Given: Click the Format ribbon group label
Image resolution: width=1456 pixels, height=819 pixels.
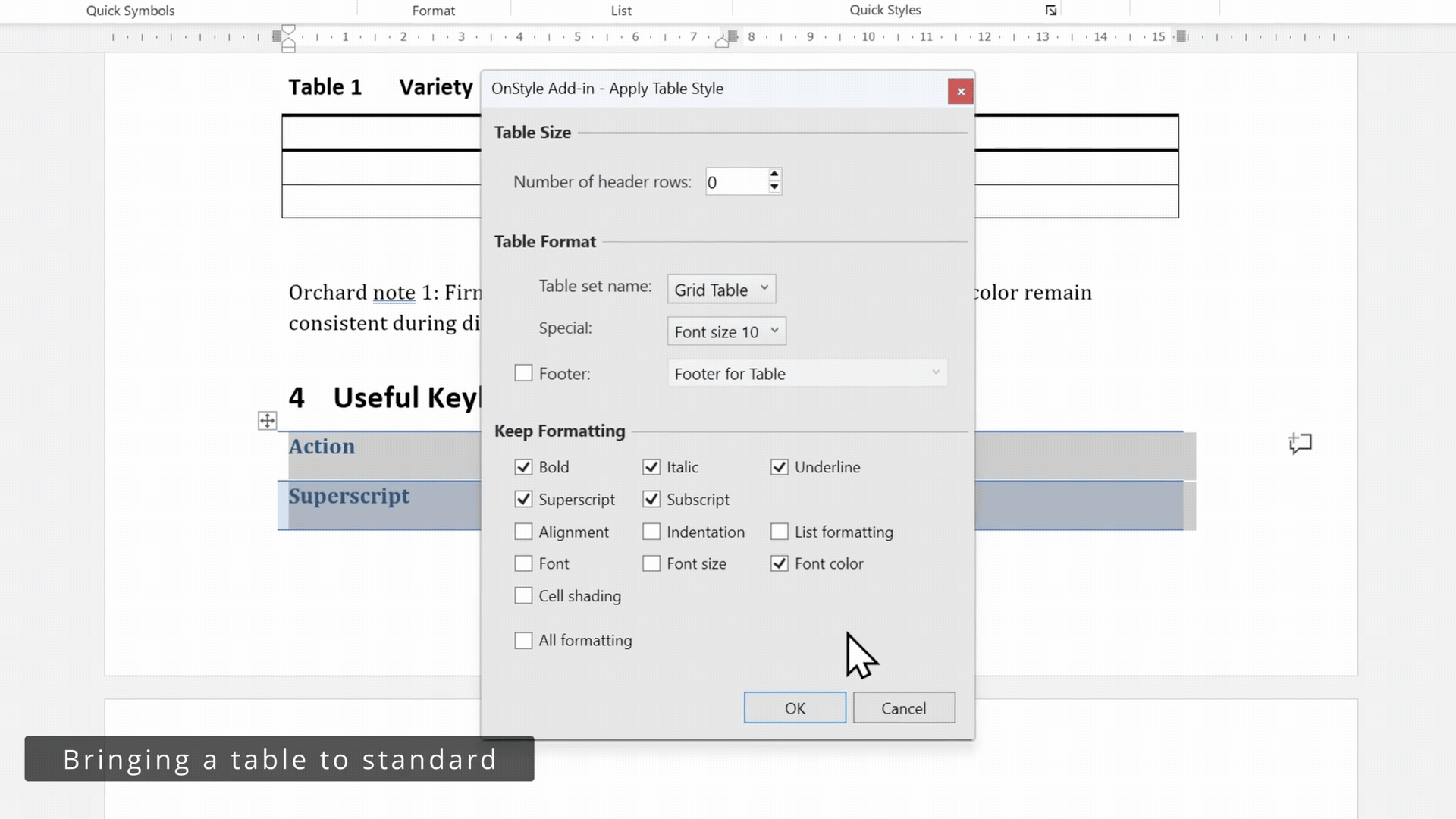Looking at the screenshot, I should point(434,11).
